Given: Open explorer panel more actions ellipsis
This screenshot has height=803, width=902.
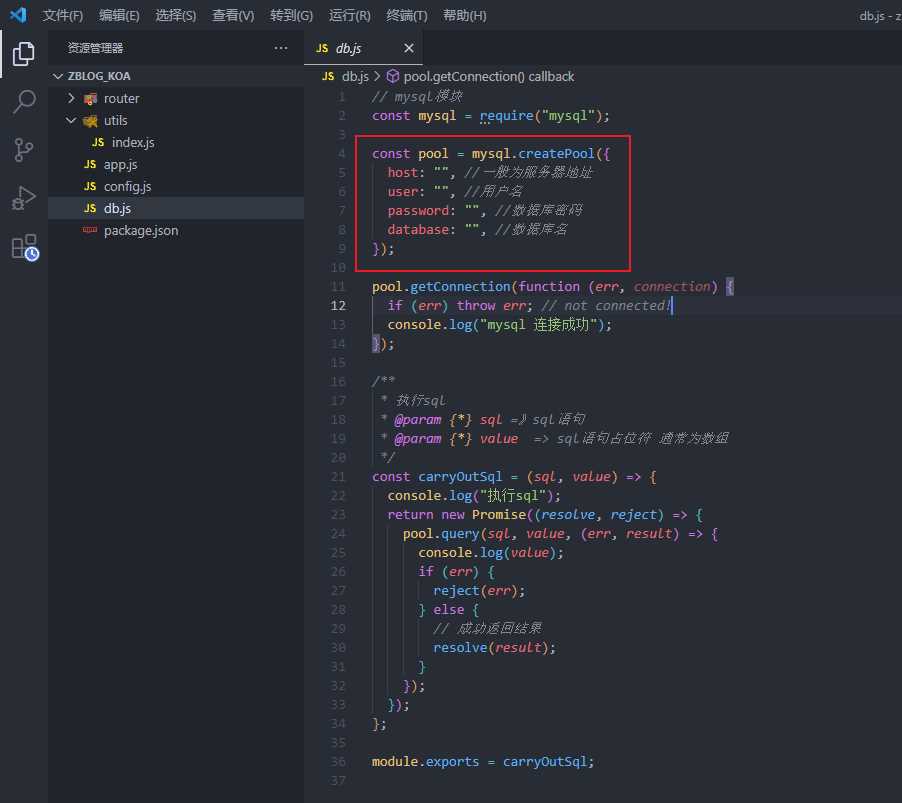Looking at the screenshot, I should coord(281,48).
